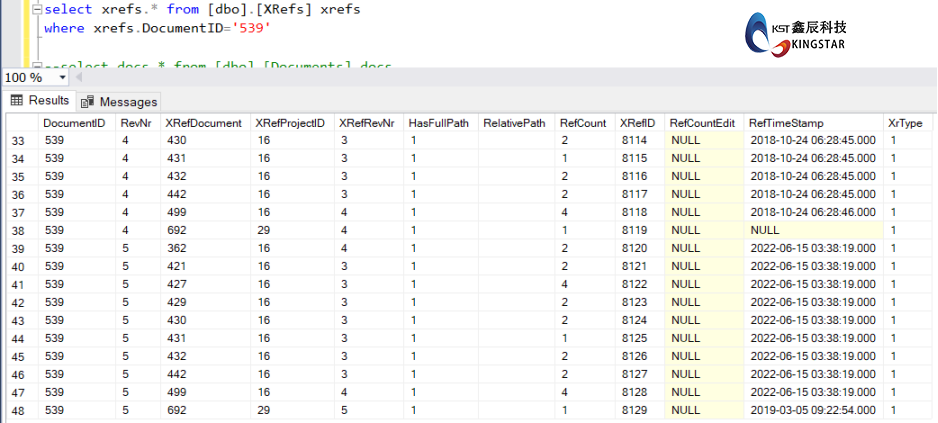Select the XRefDocument column header
The image size is (938, 423).
click(x=203, y=123)
